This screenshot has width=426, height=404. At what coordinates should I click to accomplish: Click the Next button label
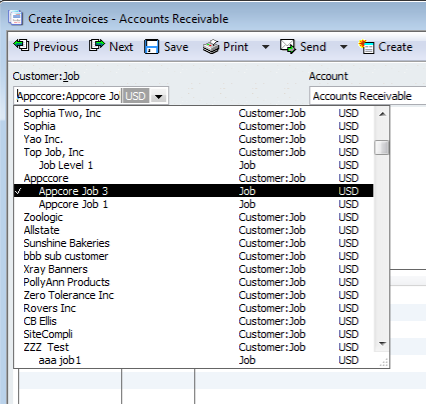click(x=121, y=47)
